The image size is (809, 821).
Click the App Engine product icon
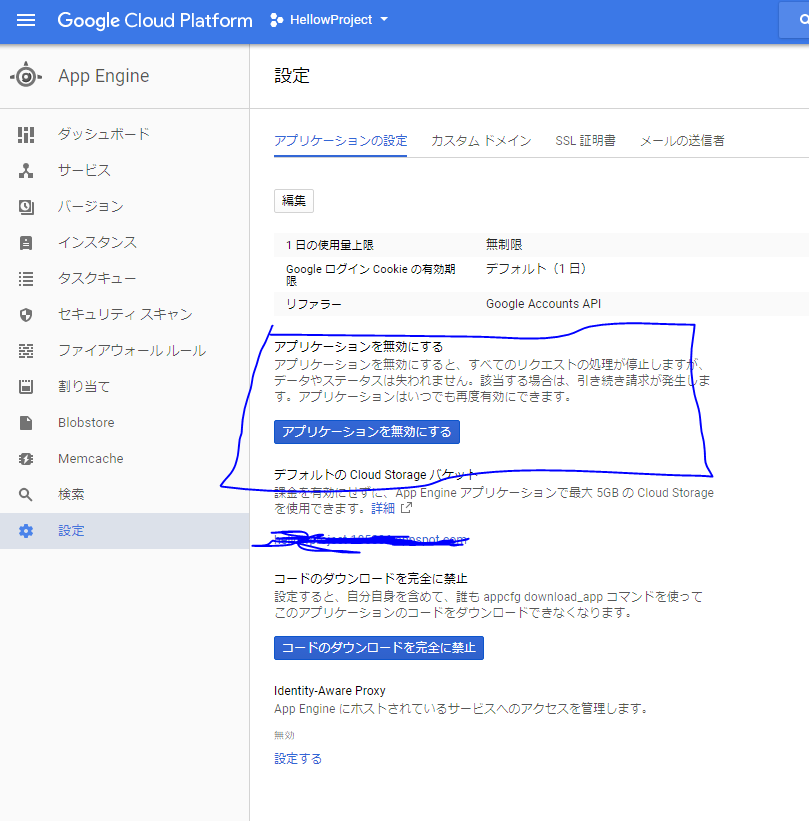pyautogui.click(x=26, y=76)
